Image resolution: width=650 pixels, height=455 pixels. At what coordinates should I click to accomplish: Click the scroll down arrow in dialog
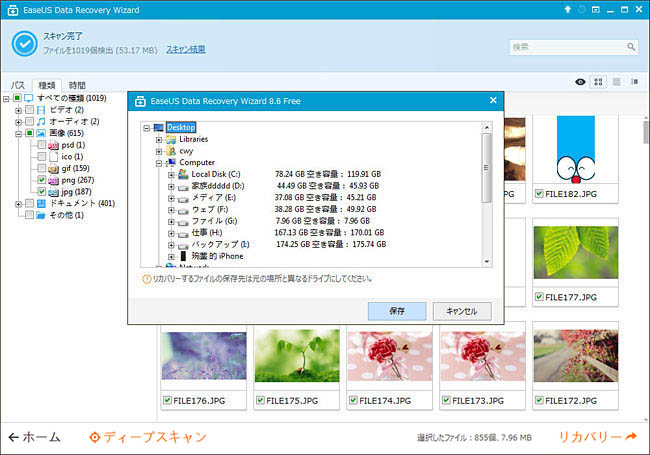coord(487,262)
